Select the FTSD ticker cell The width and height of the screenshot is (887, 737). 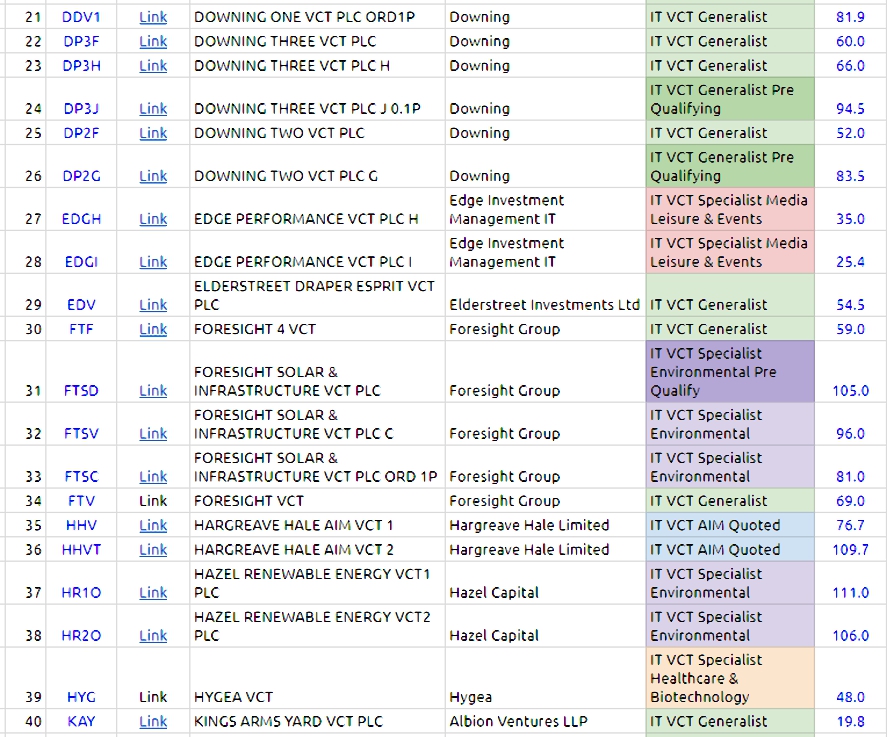point(81,372)
